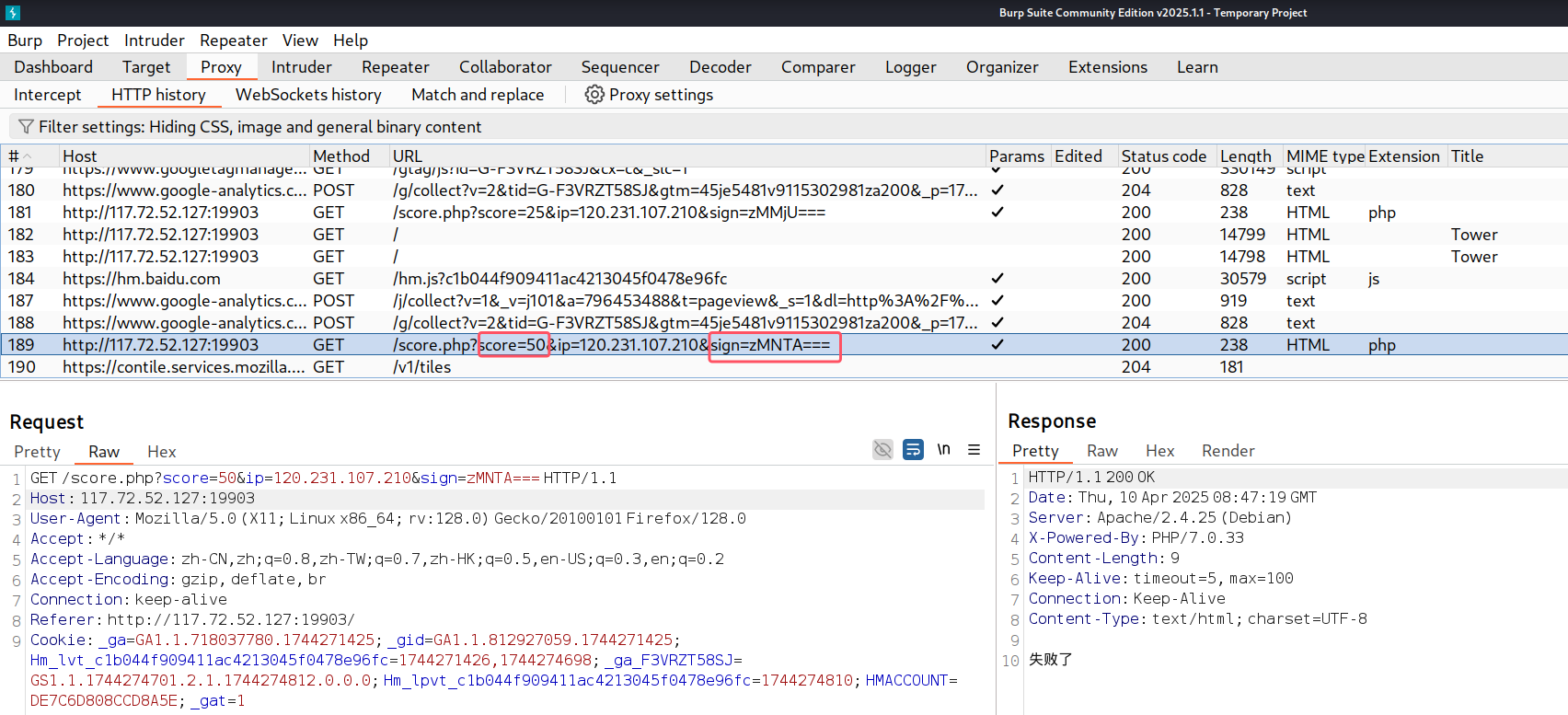1568x715 pixels.
Task: Open the Burp menu
Action: coord(25,40)
